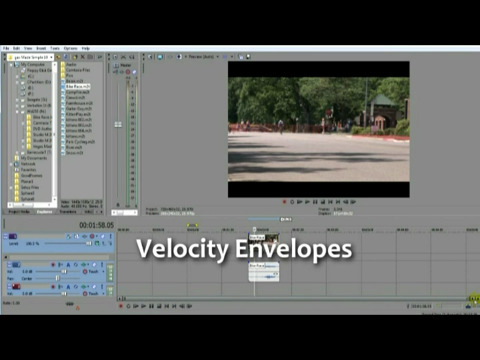This screenshot has height=360, width=480.
Task: Click the New Folder icon in Explorer
Action: click(x=75, y=57)
